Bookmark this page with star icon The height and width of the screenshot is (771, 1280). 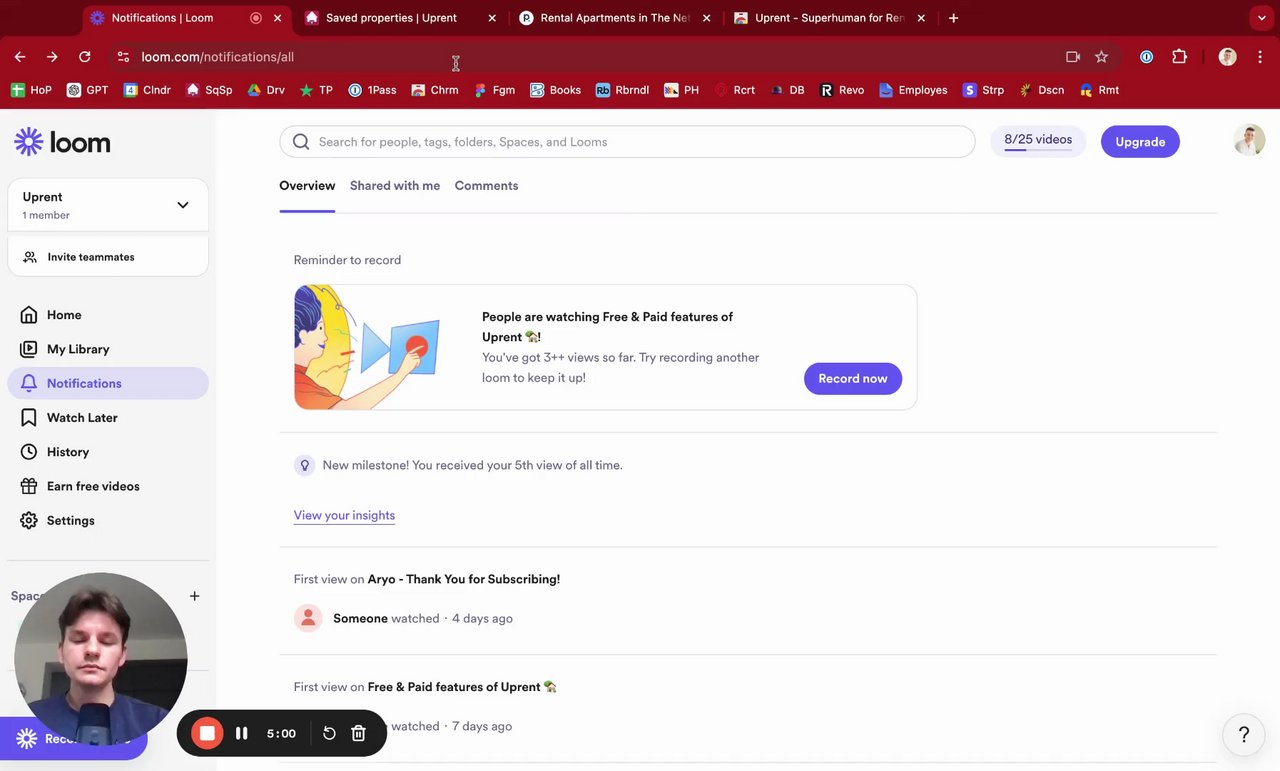[1101, 57]
